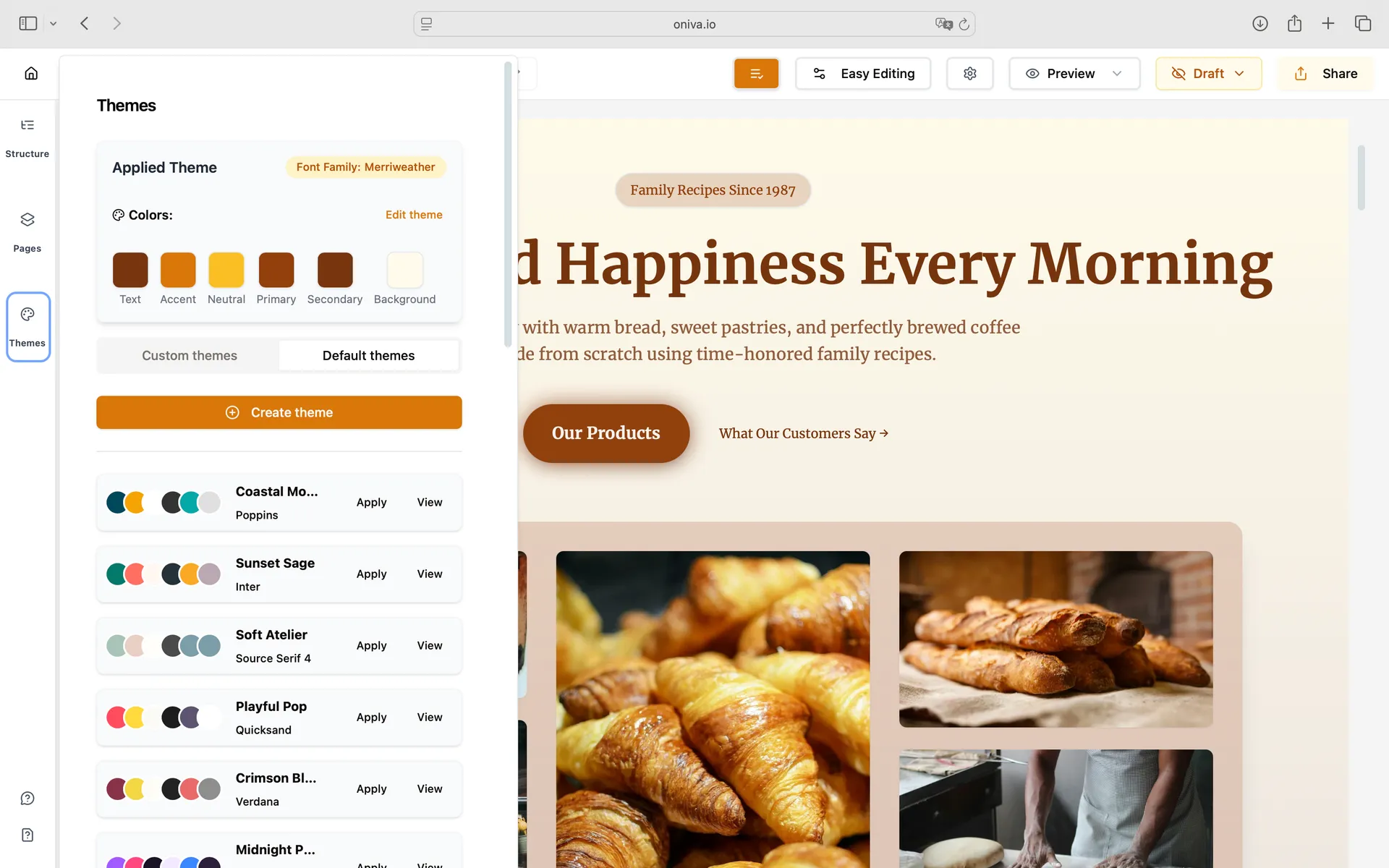Click the Create theme button

(279, 412)
